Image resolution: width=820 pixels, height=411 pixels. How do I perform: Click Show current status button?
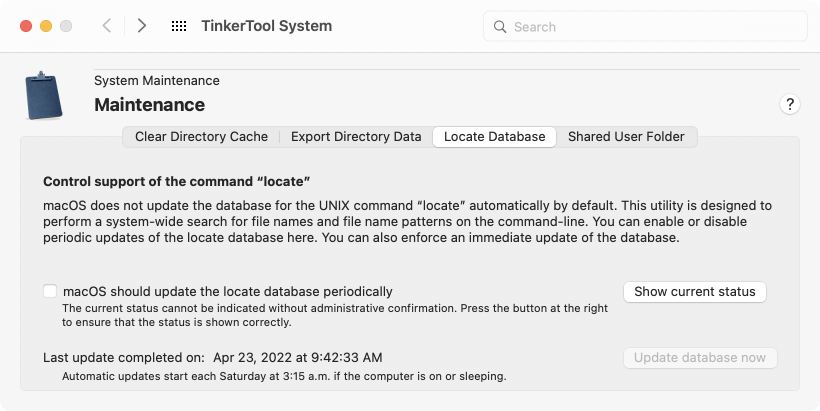click(694, 292)
